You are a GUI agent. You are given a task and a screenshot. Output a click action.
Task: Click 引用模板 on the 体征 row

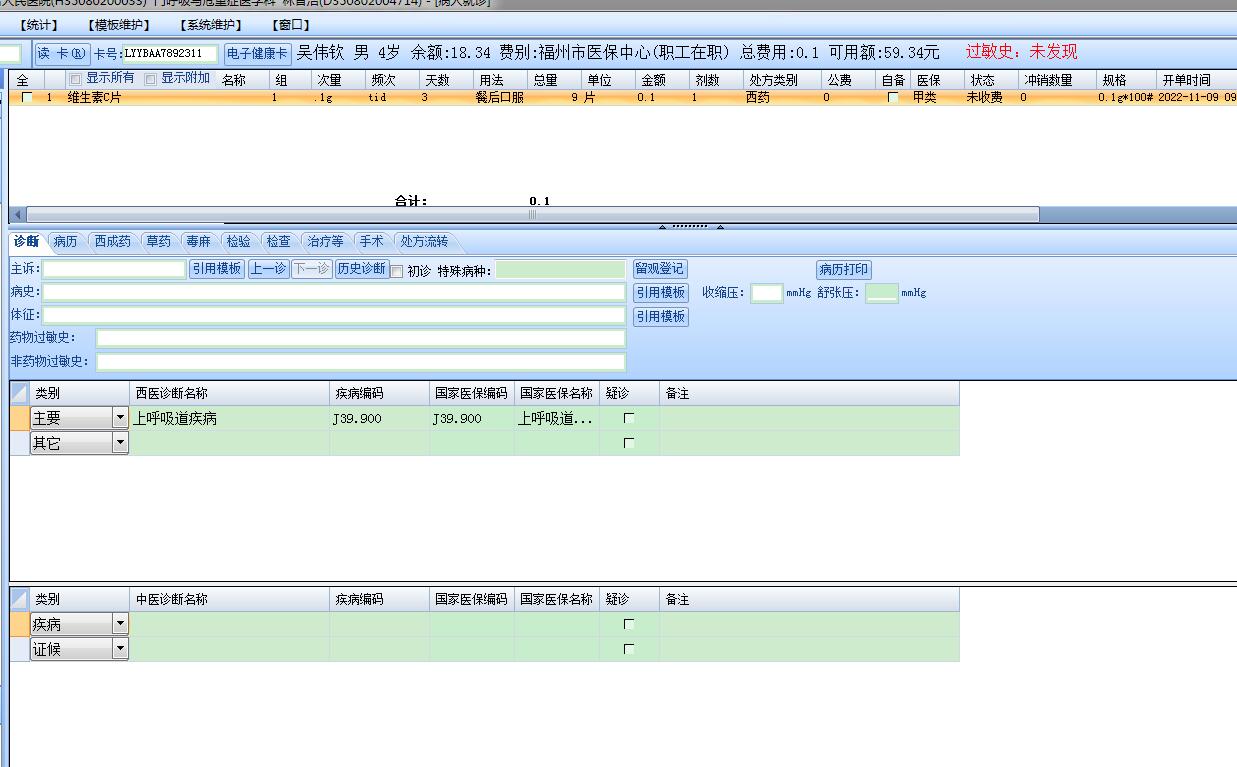(661, 316)
